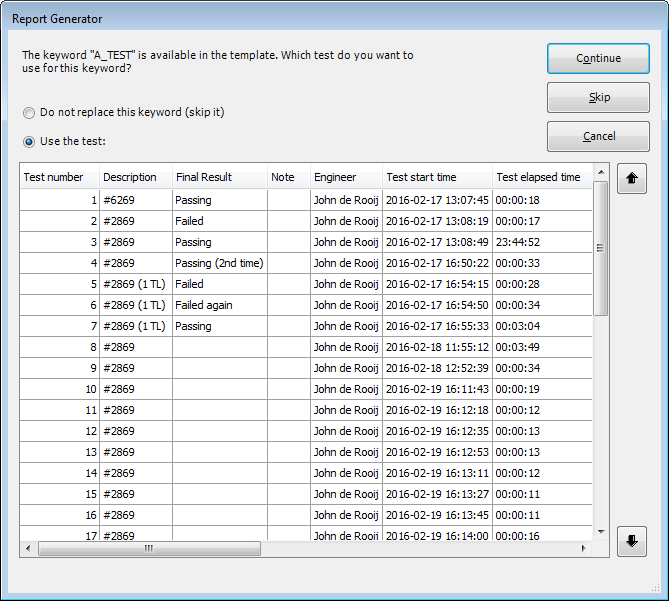Click the Test start time column header
669x601 pixels.
tap(437, 177)
